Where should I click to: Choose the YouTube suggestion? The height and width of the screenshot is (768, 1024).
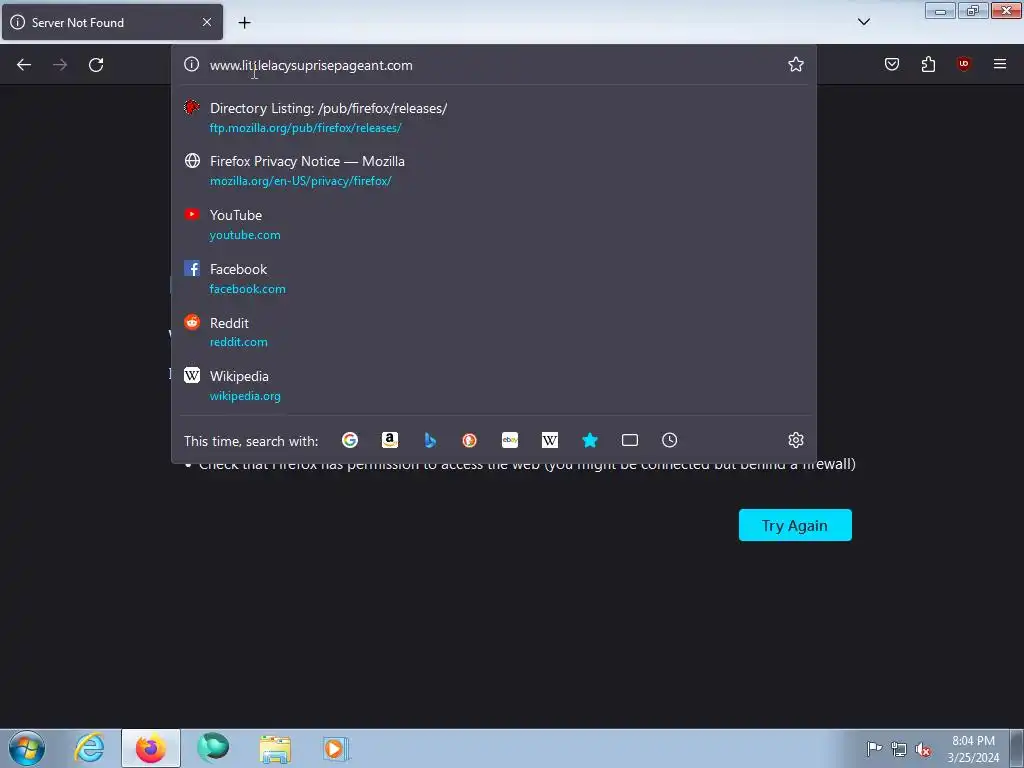pos(494,224)
